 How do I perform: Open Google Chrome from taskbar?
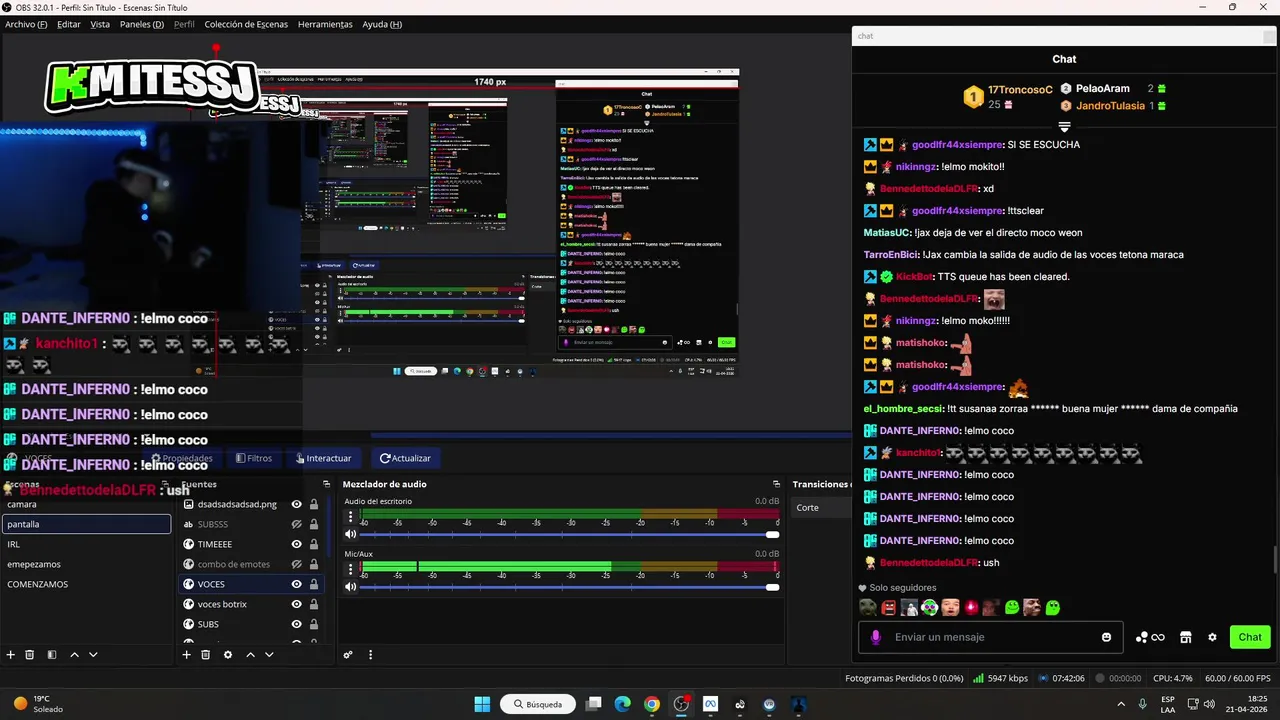click(652, 704)
